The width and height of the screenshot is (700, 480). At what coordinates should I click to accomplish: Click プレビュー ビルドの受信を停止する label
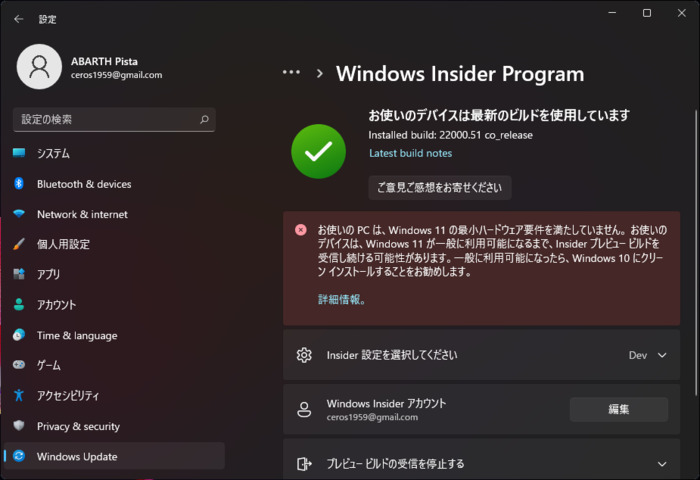(x=396, y=464)
